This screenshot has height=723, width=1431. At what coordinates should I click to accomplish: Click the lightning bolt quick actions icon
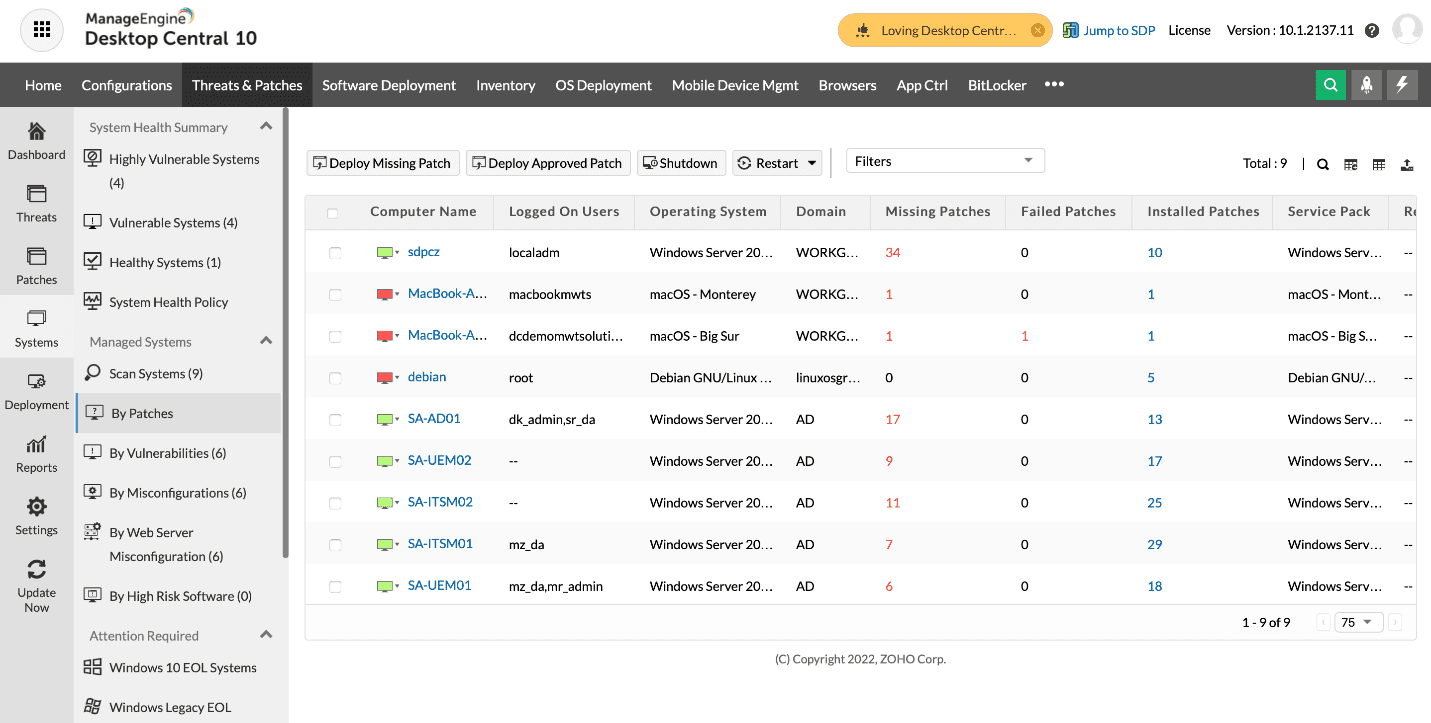(x=1402, y=85)
